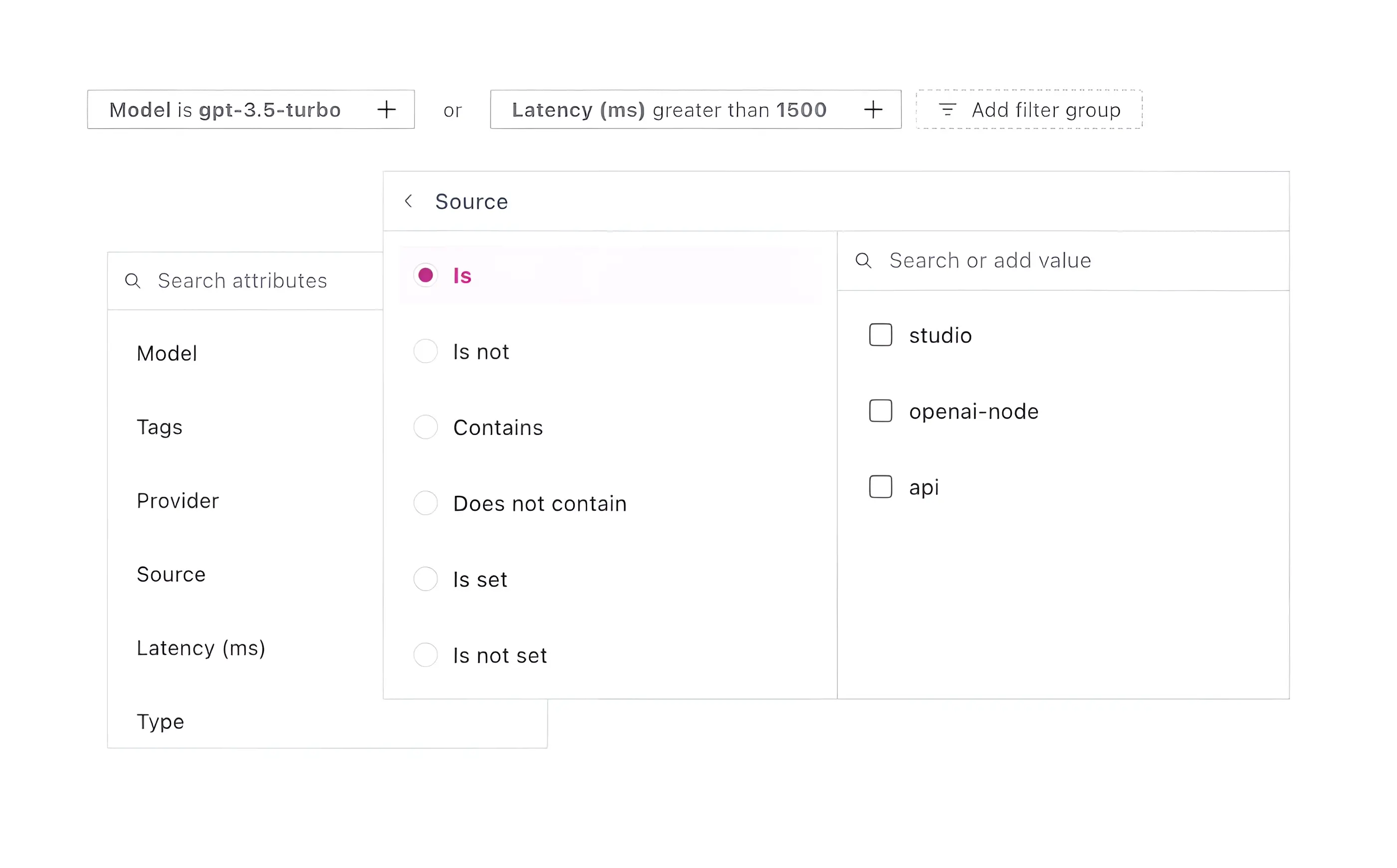Choose the Provider attribute
The width and height of the screenshot is (1397, 868).
(178, 500)
